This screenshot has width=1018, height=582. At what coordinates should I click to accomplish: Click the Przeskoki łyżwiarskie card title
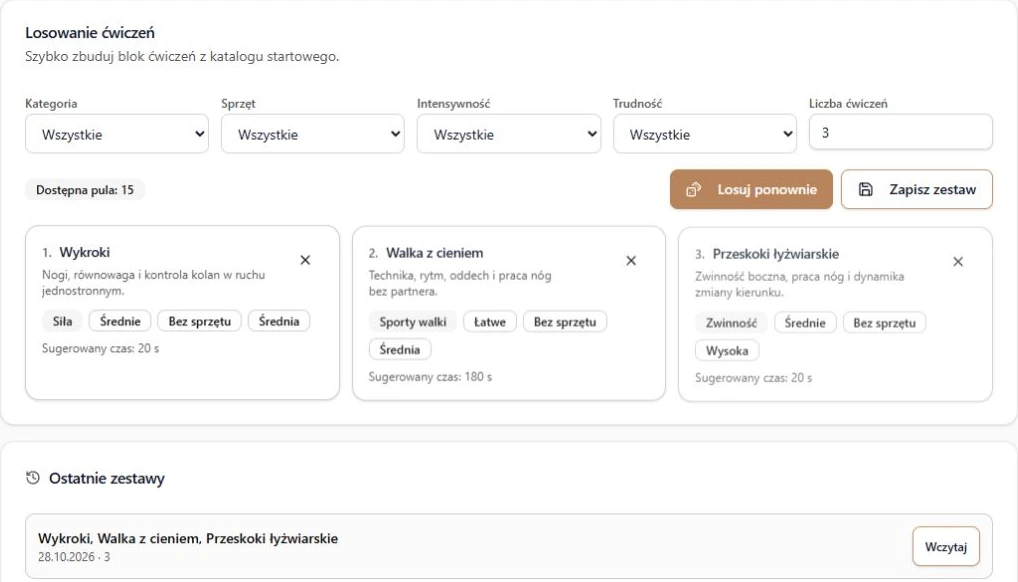coord(776,254)
